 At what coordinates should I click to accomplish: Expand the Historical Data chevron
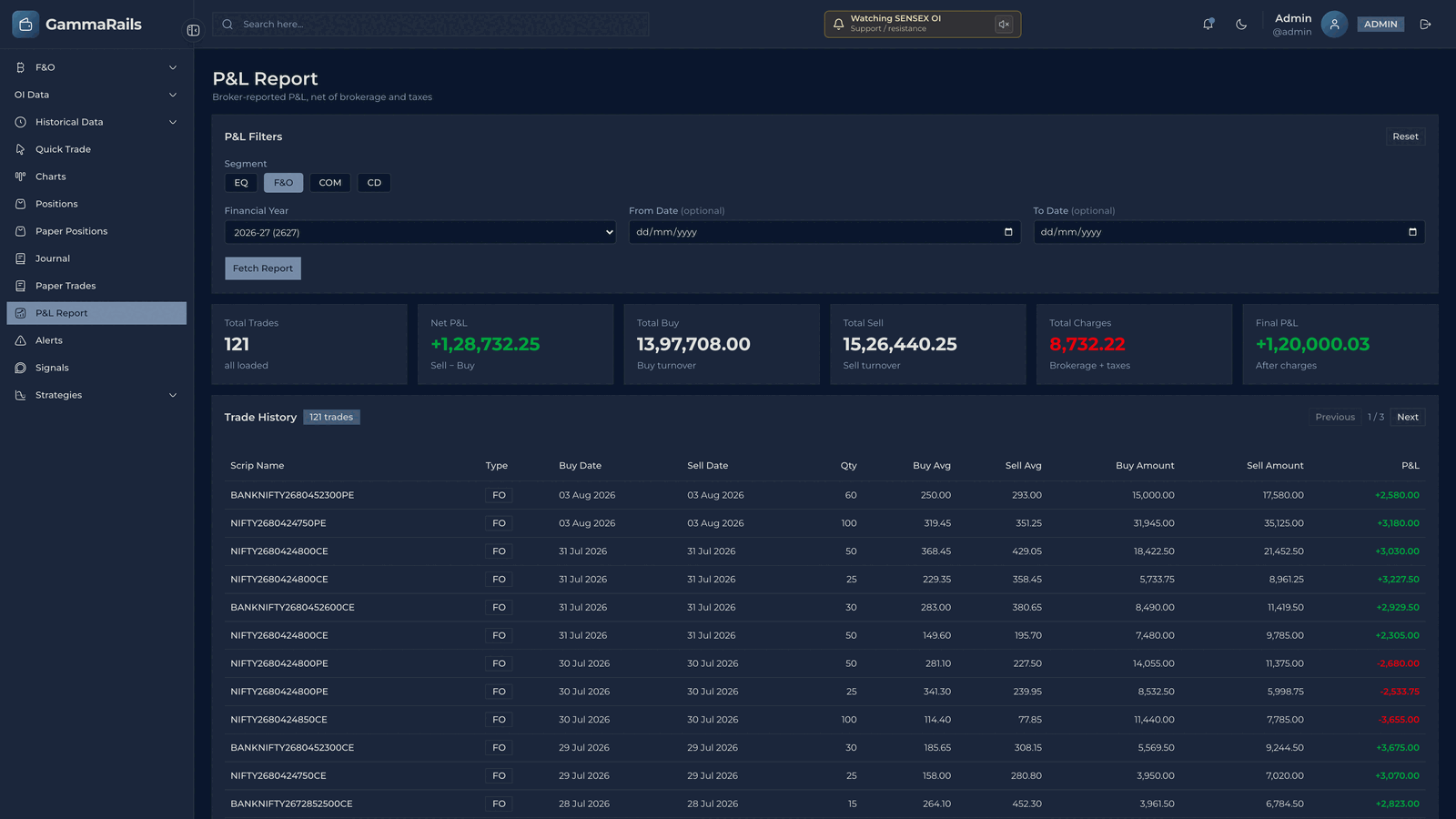[x=173, y=122]
